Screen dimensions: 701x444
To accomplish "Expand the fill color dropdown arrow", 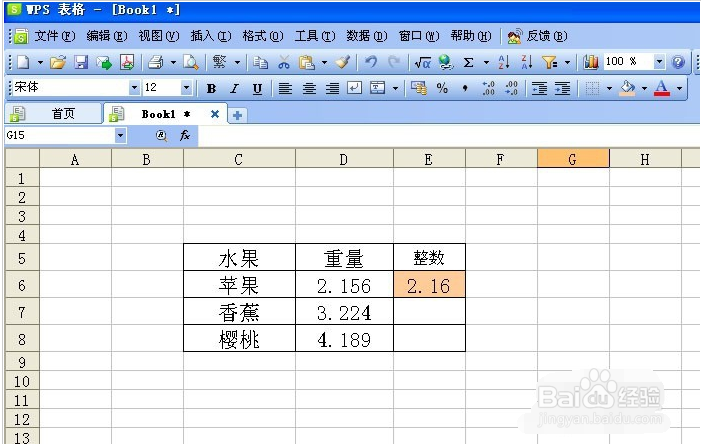I will click(644, 89).
